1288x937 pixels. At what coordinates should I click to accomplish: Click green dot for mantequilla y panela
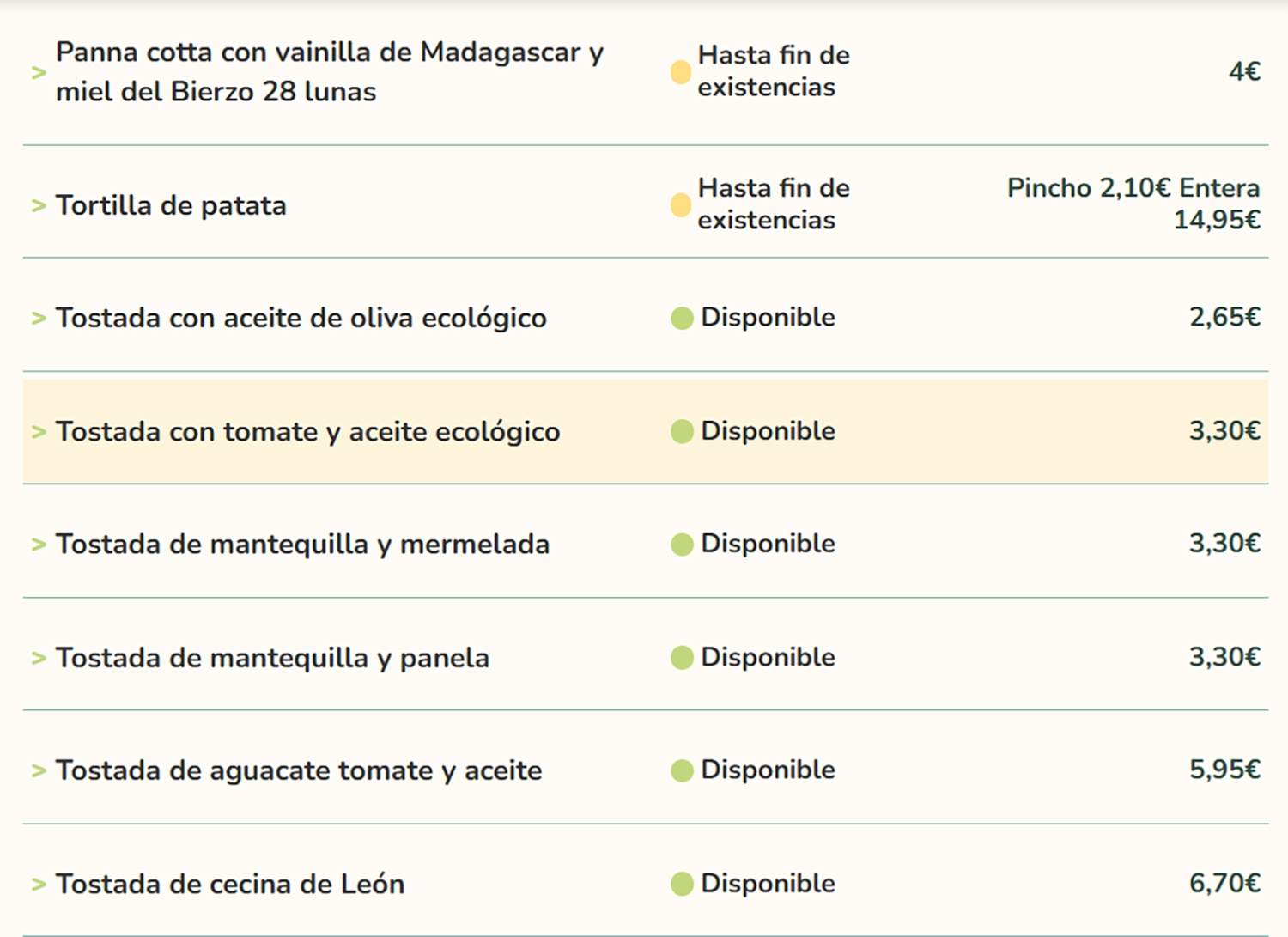tap(682, 658)
